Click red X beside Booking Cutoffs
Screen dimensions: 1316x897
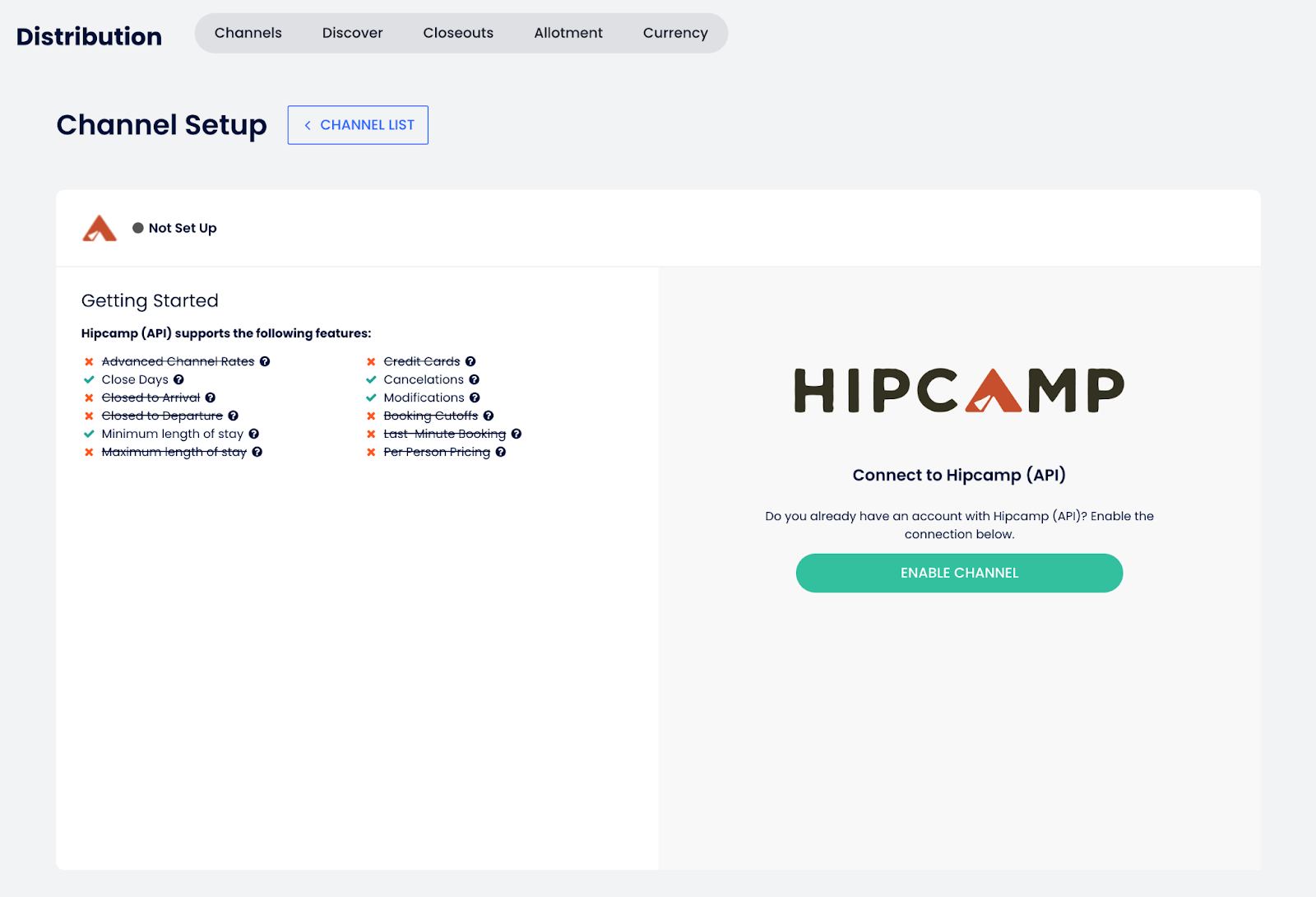coord(371,416)
